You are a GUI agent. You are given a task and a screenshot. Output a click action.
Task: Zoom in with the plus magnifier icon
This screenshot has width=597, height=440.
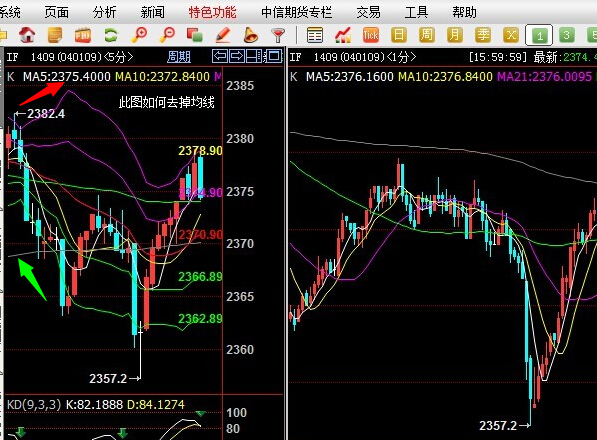point(139,35)
